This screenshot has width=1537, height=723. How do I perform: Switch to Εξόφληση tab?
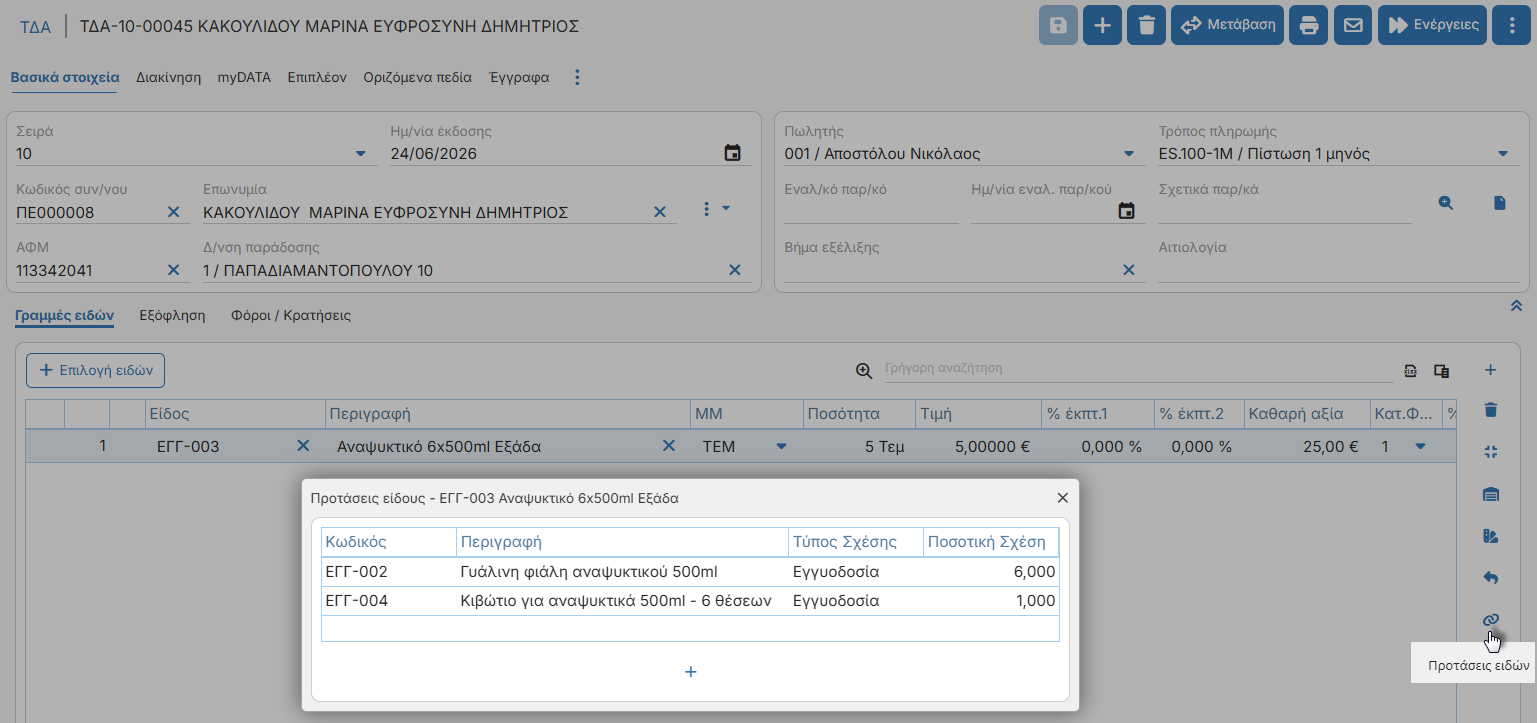click(x=172, y=315)
